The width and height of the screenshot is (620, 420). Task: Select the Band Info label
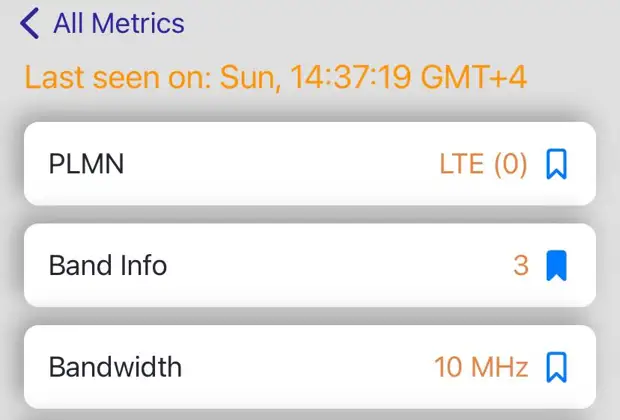(108, 265)
